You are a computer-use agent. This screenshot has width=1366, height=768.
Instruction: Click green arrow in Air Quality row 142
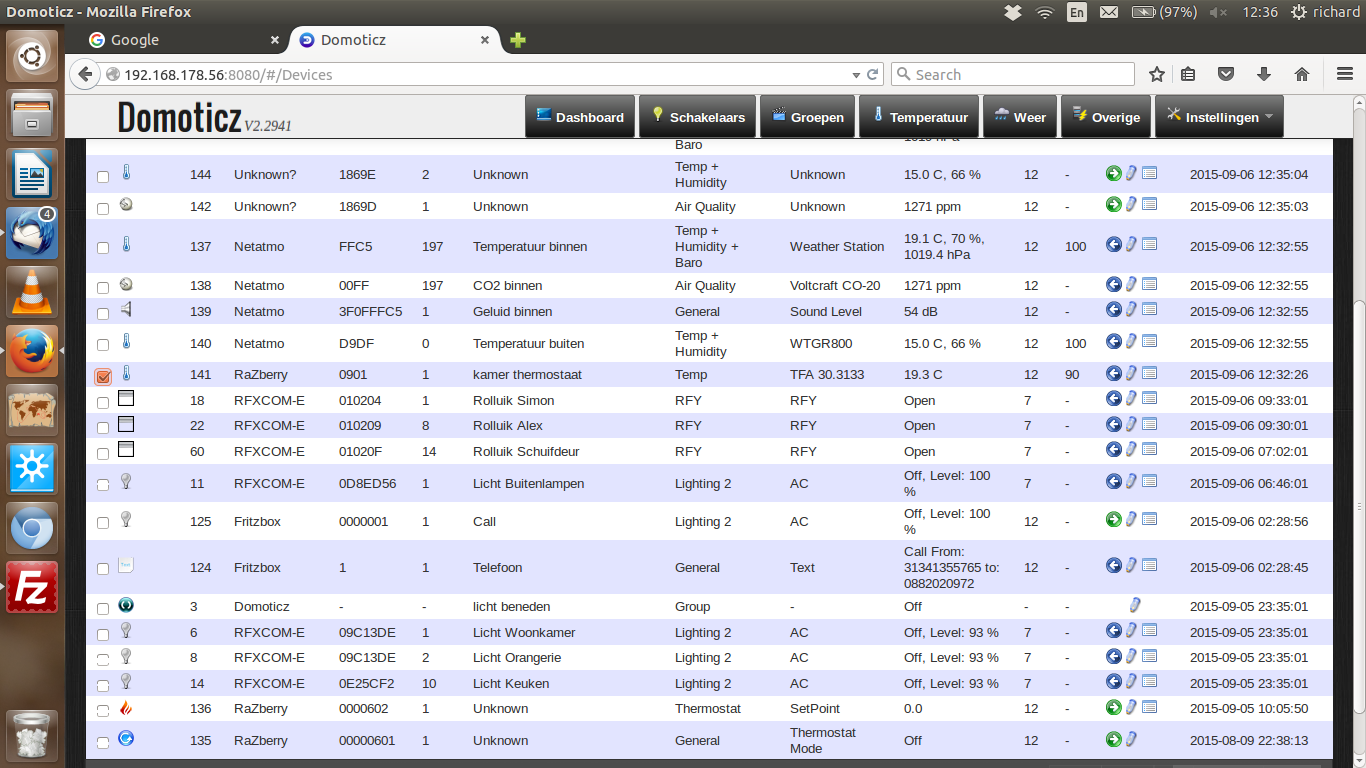point(1114,204)
